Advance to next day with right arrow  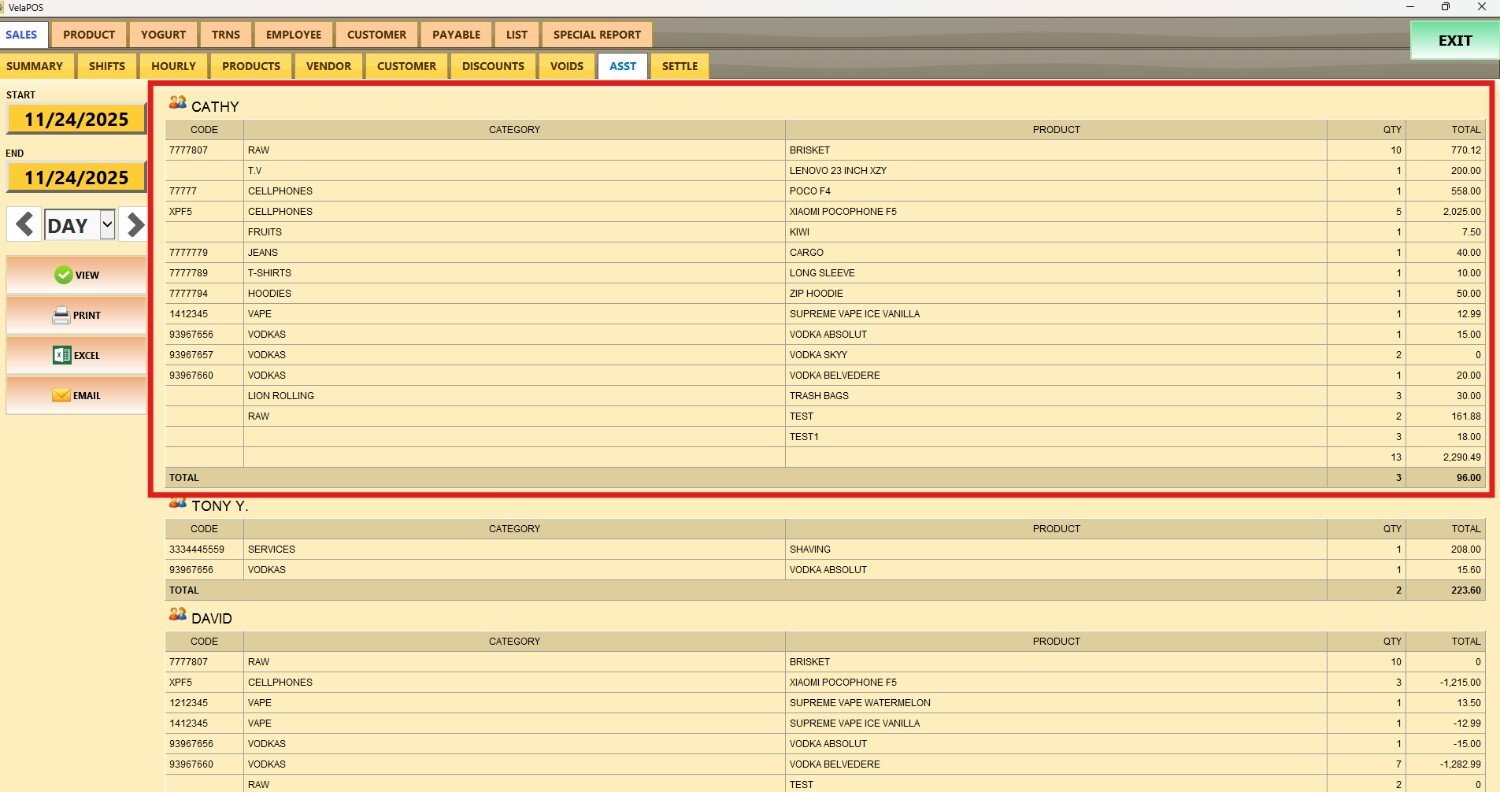click(x=133, y=225)
